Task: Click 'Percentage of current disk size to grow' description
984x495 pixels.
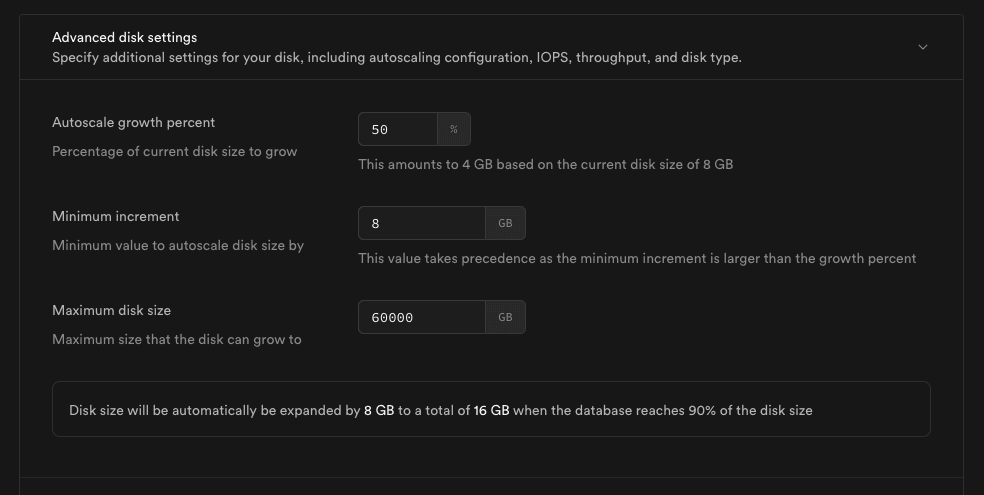Action: click(x=174, y=152)
